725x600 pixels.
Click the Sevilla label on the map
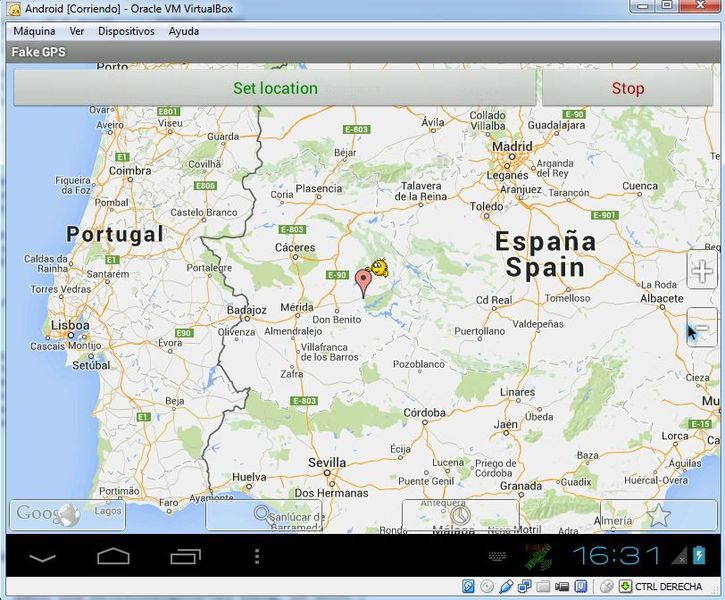click(x=327, y=462)
